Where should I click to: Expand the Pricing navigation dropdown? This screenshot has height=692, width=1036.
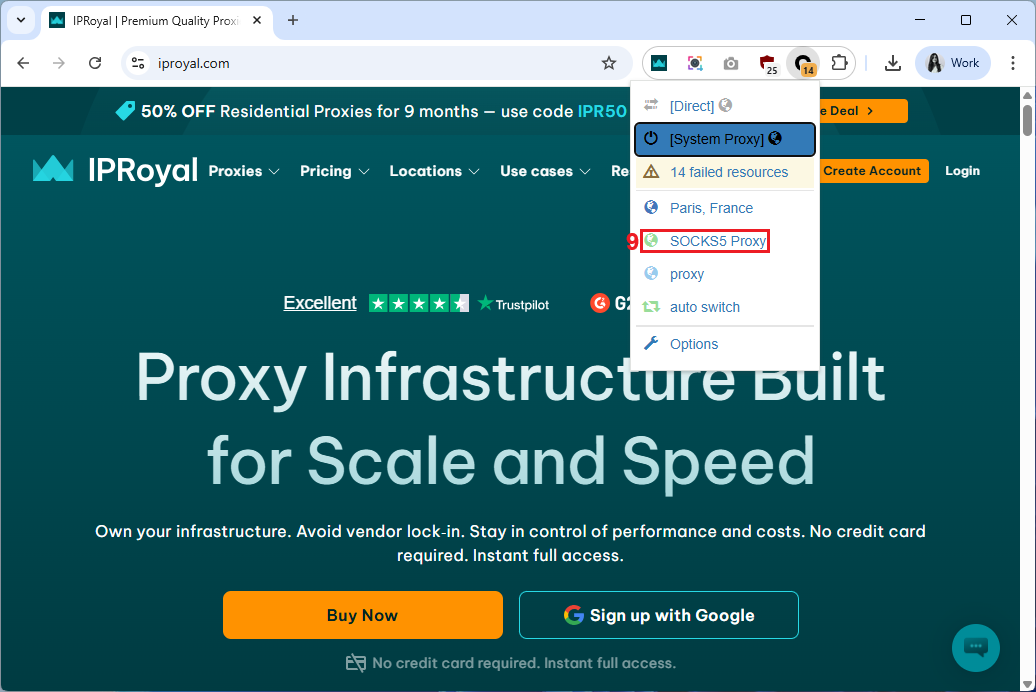(x=334, y=171)
